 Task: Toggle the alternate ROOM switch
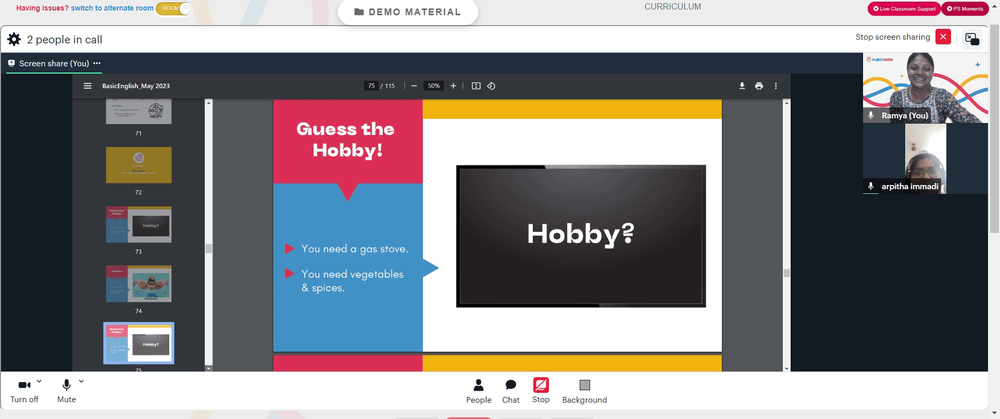pos(173,9)
